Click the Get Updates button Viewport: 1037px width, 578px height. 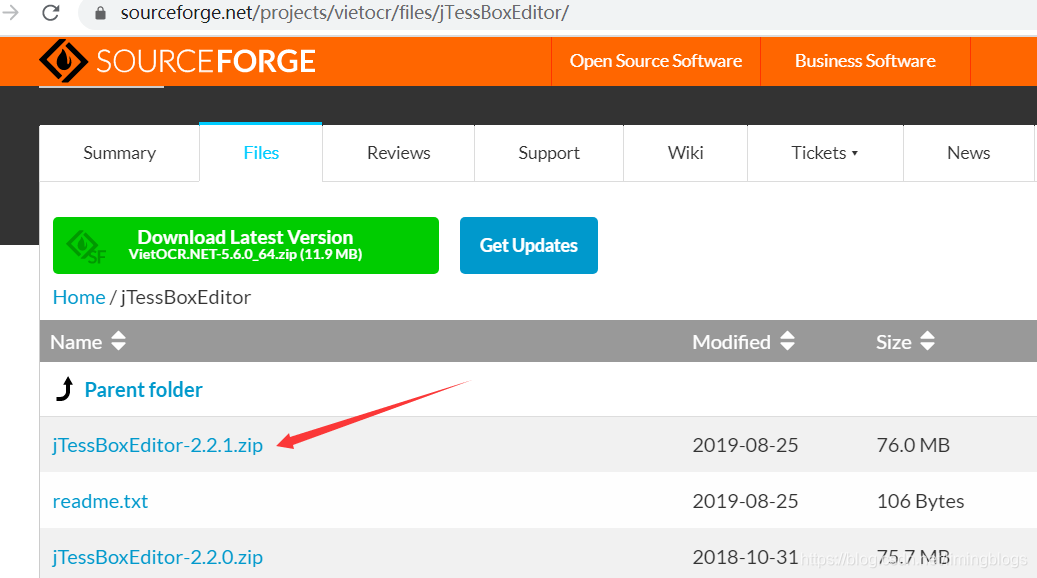[x=529, y=245]
